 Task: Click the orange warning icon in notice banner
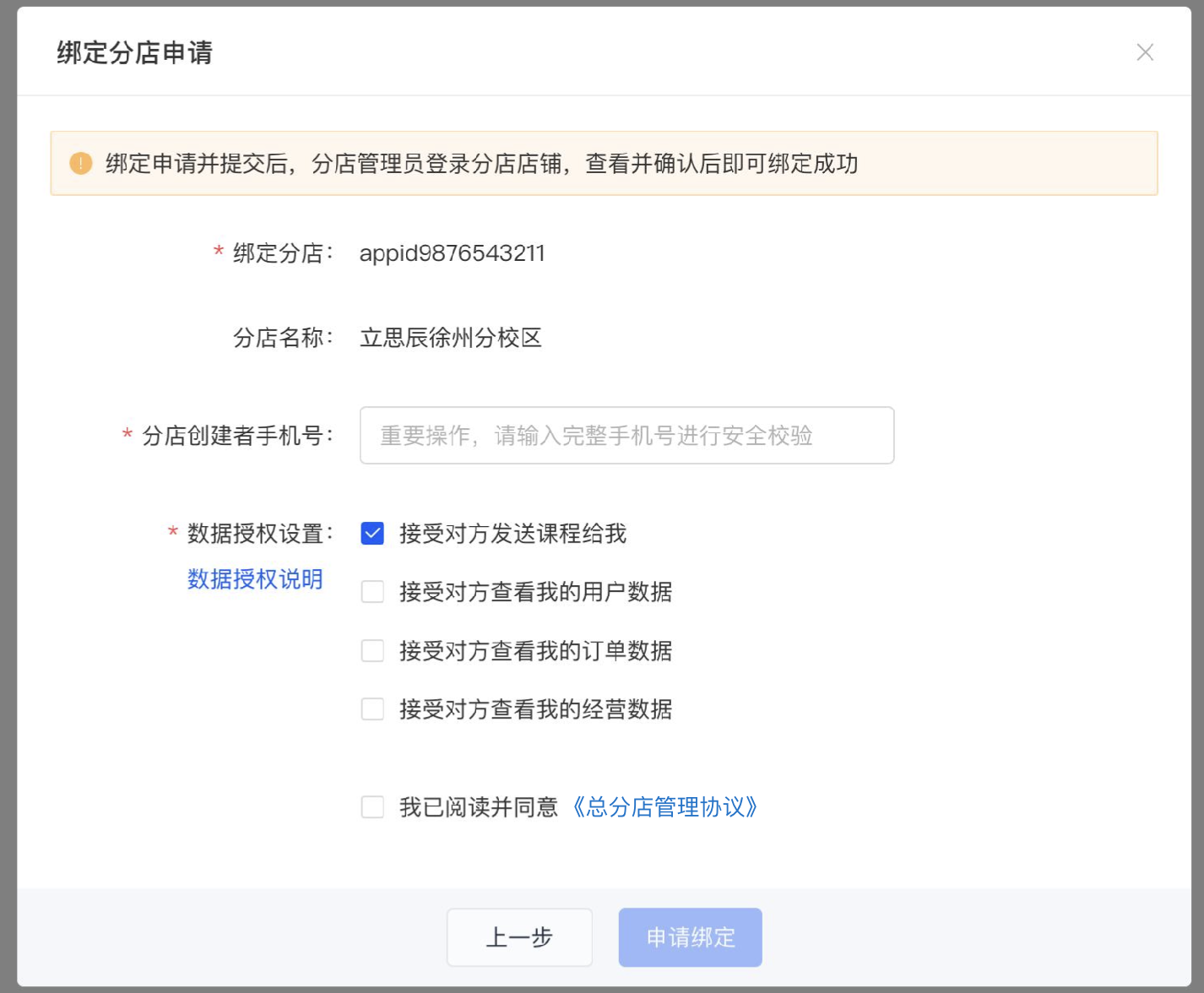click(x=81, y=163)
